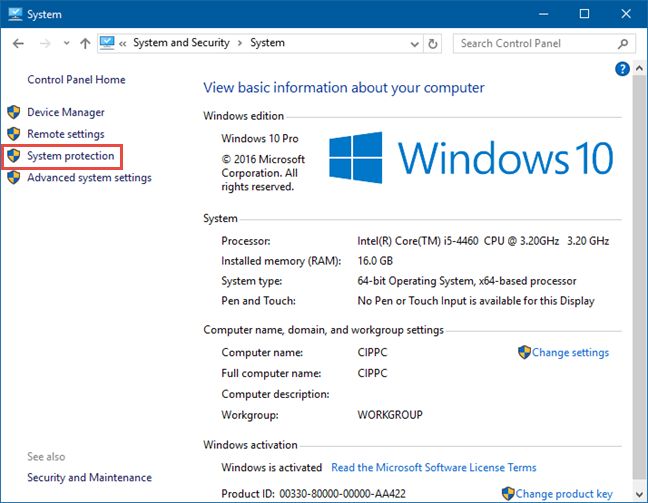Click the magnifier search icon
Image resolution: width=648 pixels, height=503 pixels.
(622, 44)
